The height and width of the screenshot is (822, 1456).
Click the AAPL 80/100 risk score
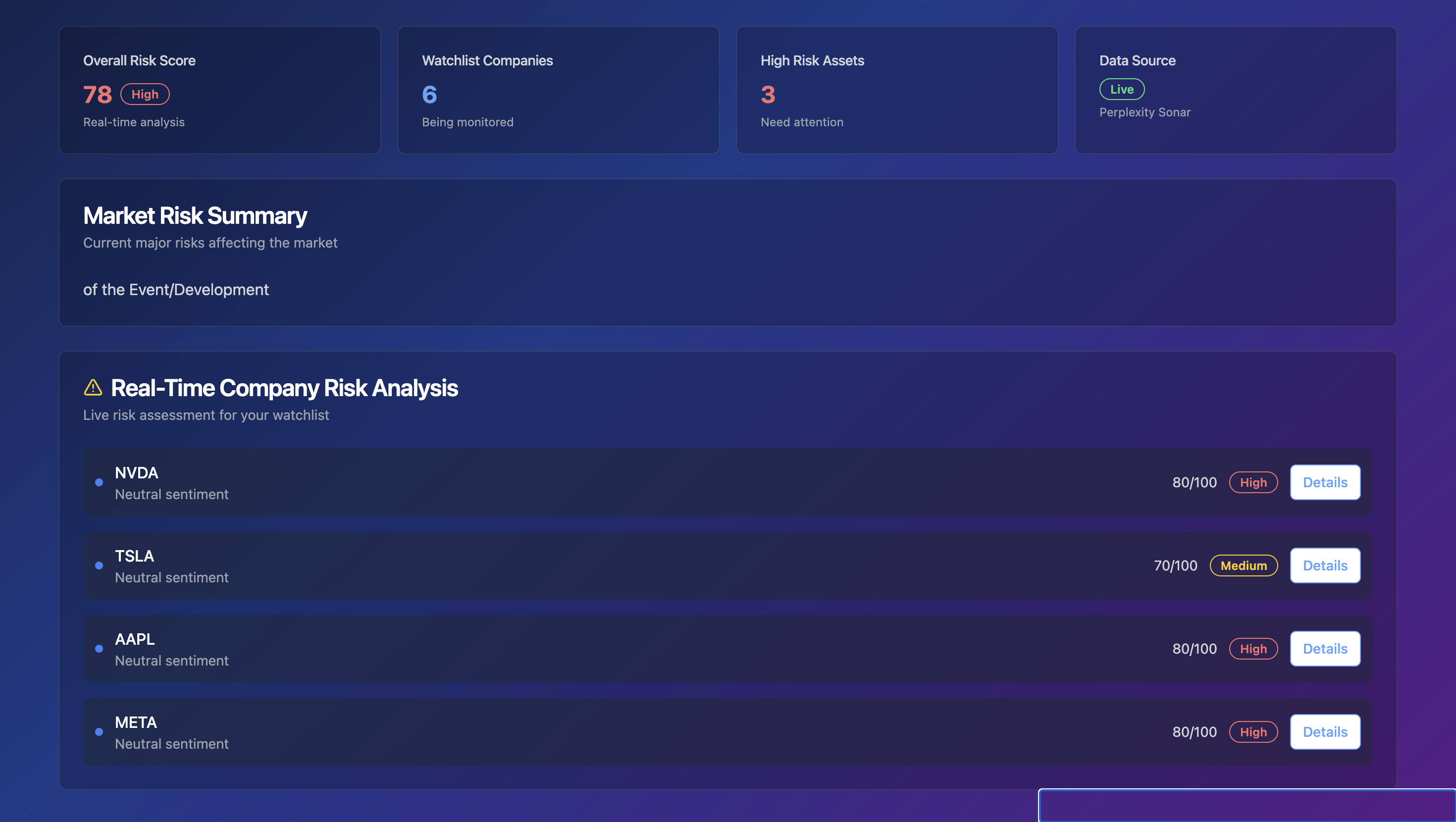(1194, 649)
